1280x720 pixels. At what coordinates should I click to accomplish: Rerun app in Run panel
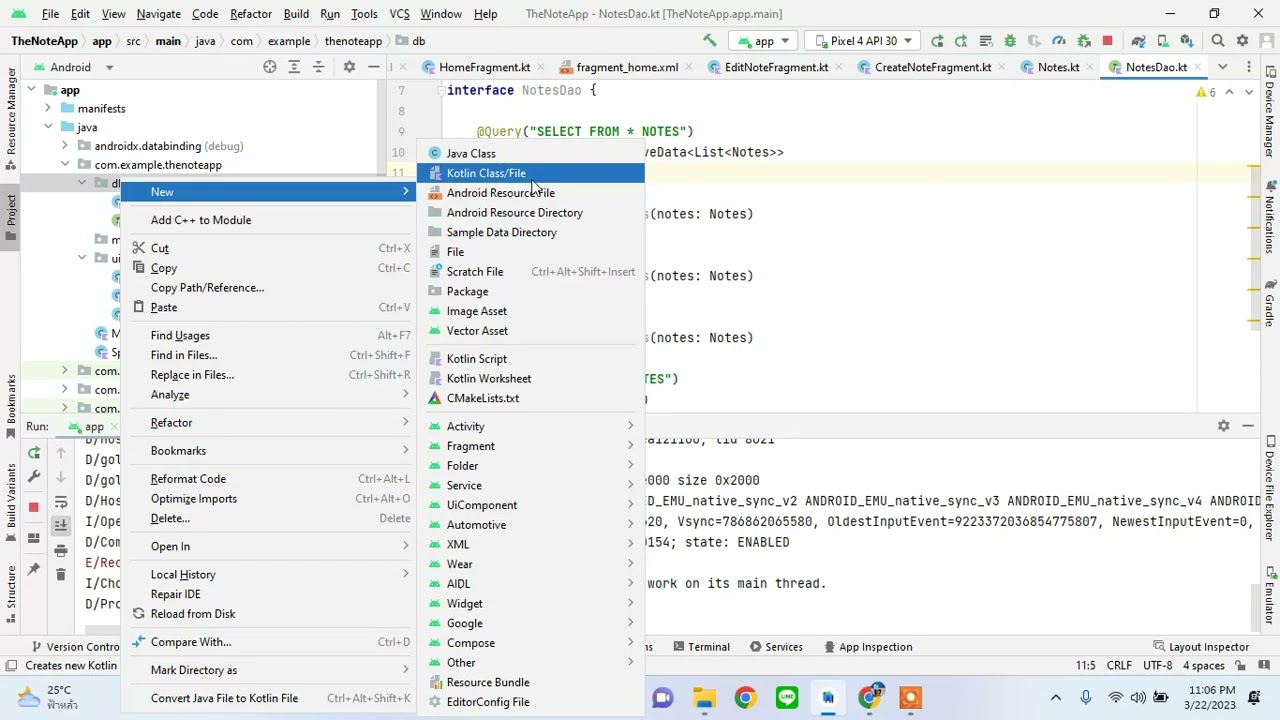tap(34, 453)
